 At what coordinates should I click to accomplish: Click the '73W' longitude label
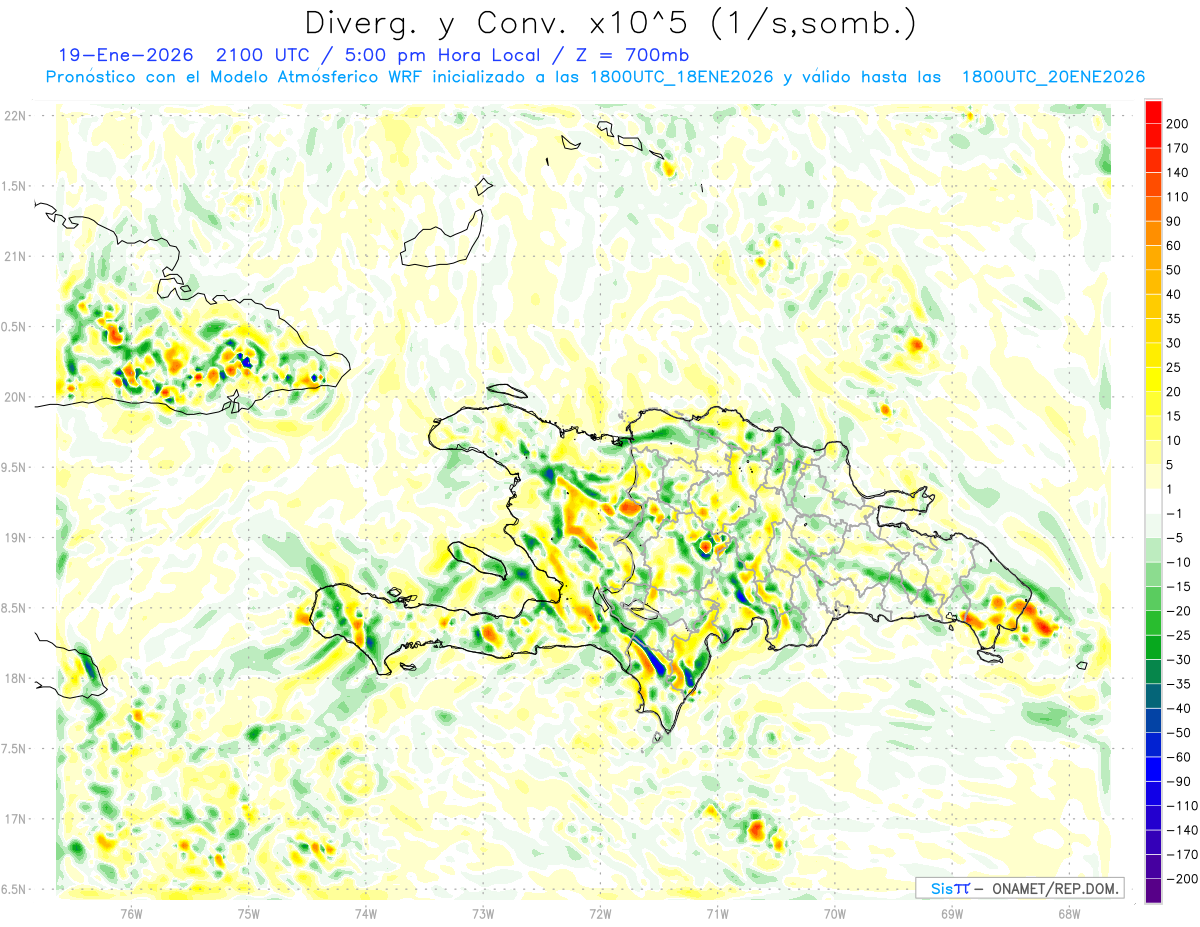click(483, 914)
